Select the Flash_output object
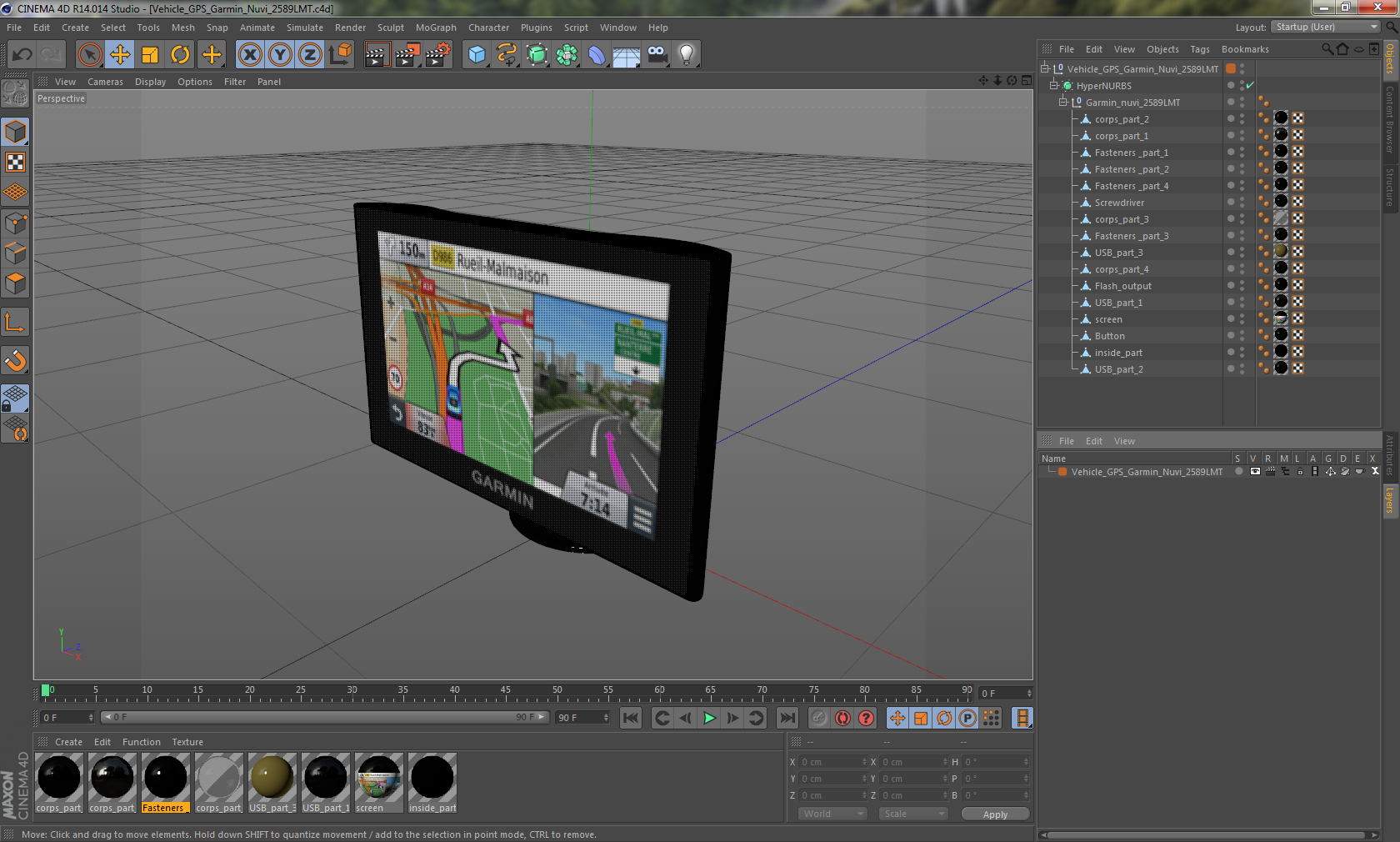 click(x=1122, y=286)
